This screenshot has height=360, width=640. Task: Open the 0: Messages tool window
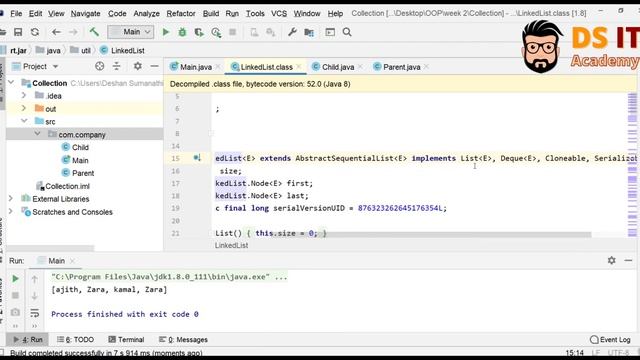click(183, 340)
